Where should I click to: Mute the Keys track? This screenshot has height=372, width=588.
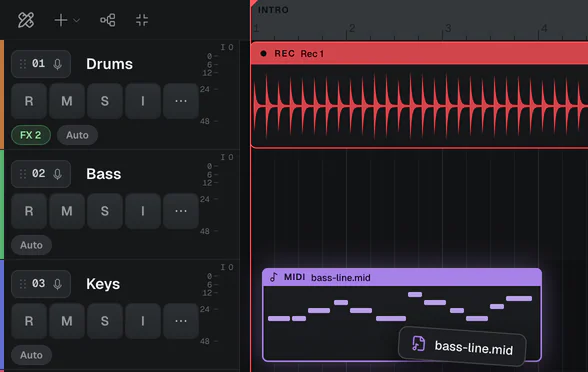tap(67, 321)
